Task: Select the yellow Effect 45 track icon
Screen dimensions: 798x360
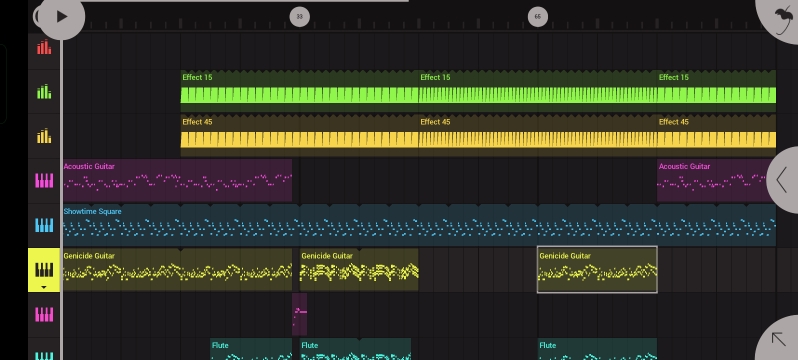Action: coord(44,136)
